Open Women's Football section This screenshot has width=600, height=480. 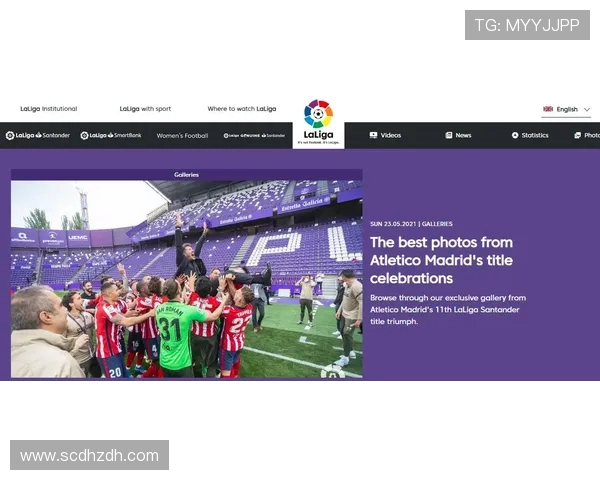(182, 136)
